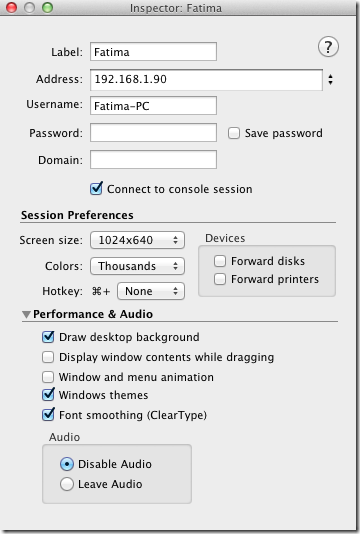The width and height of the screenshot is (360, 534).
Task: Close the Inspector window with red button
Action: pos(12,7)
